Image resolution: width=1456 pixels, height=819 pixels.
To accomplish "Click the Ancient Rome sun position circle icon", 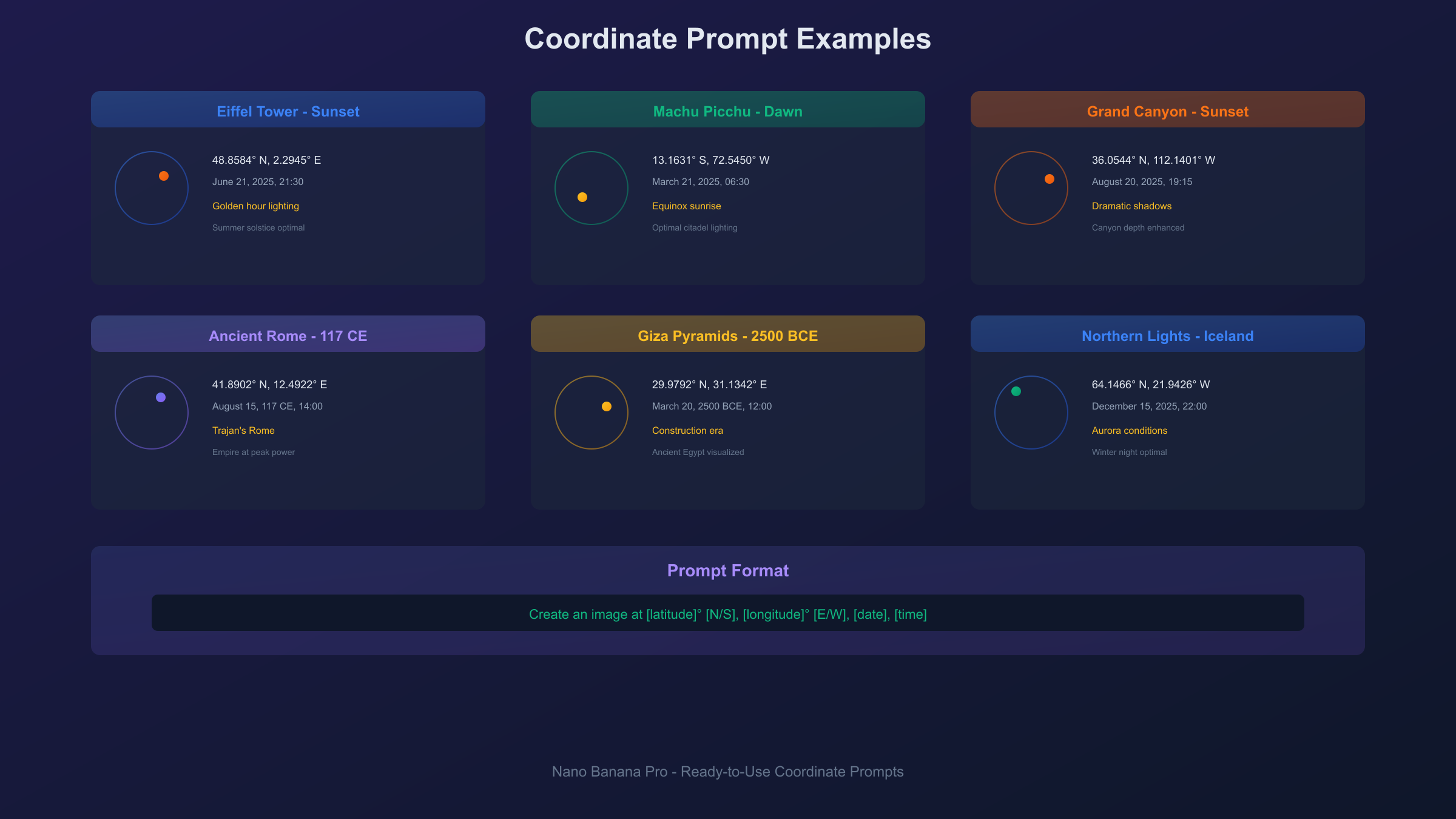I will [152, 413].
